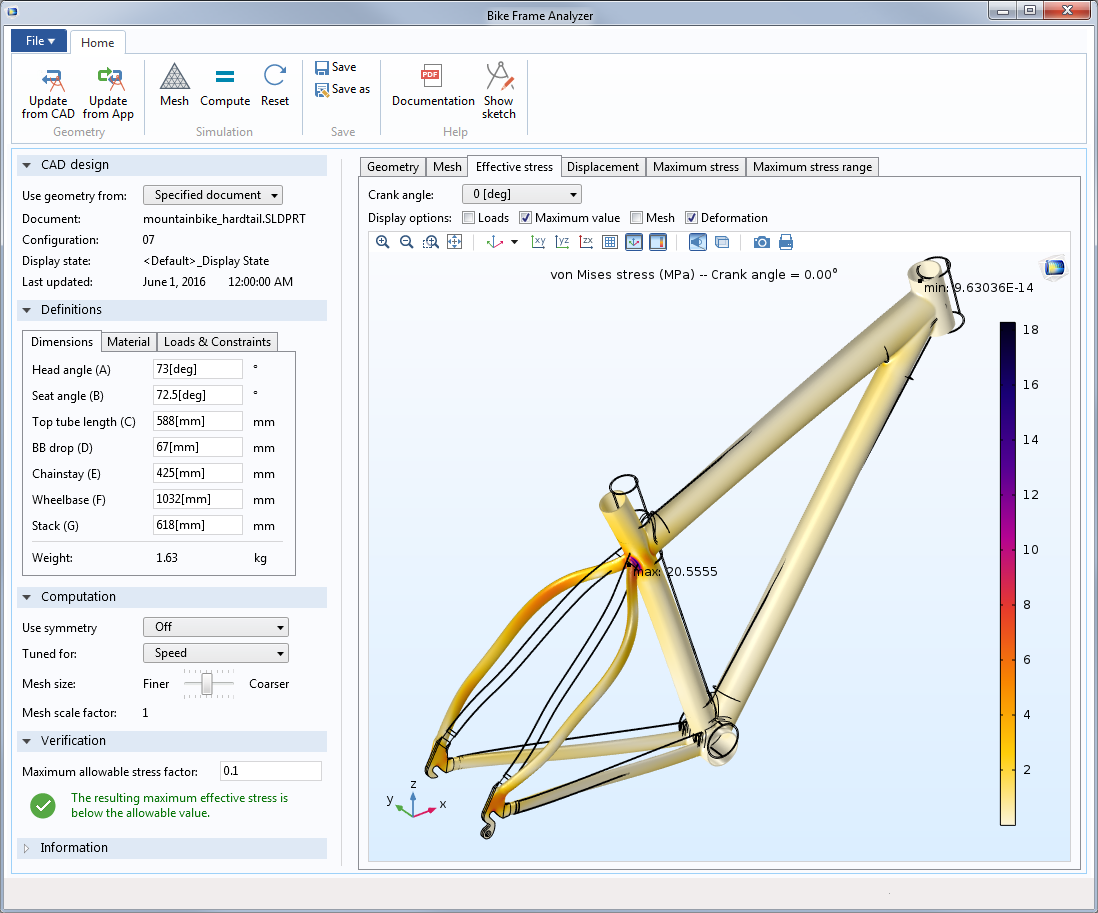The image size is (1098, 913).
Task: Switch to the Mesh results tab
Action: click(447, 167)
